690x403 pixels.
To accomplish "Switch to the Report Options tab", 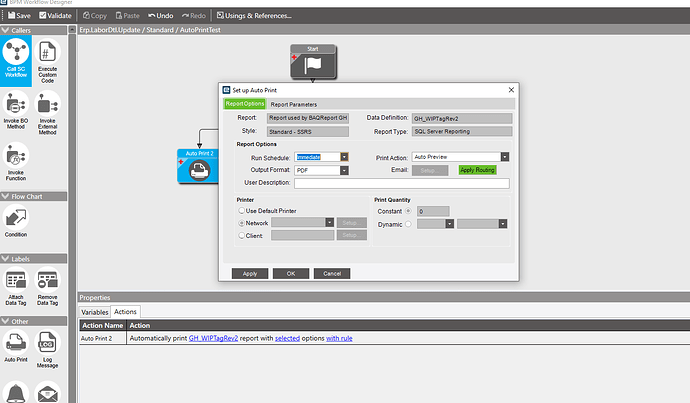I will [x=245, y=104].
